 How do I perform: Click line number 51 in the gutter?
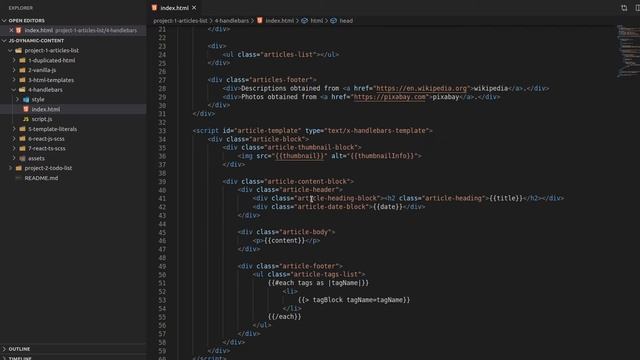coord(162,283)
